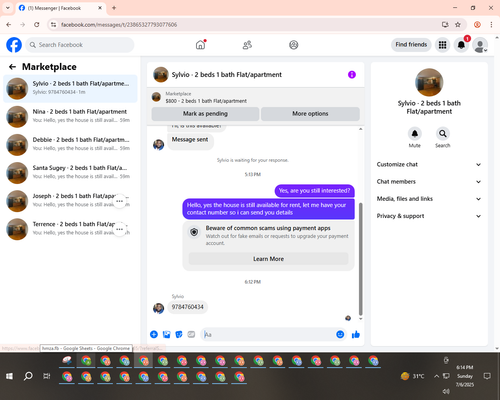Click Sylvio's avatar in right panel
Screen dimensions: 500x400
point(429,82)
